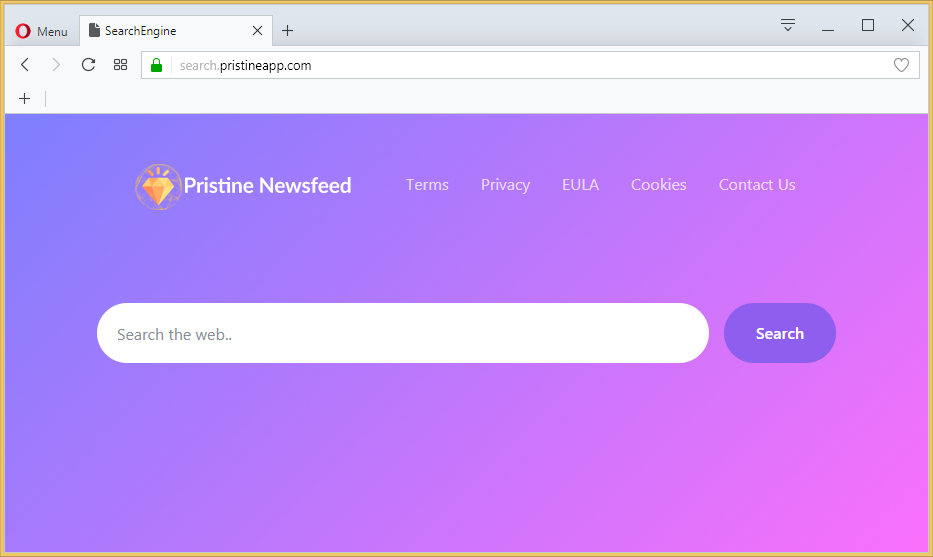Click the browser back arrow
Viewport: 933px width, 557px height.
tap(25, 65)
